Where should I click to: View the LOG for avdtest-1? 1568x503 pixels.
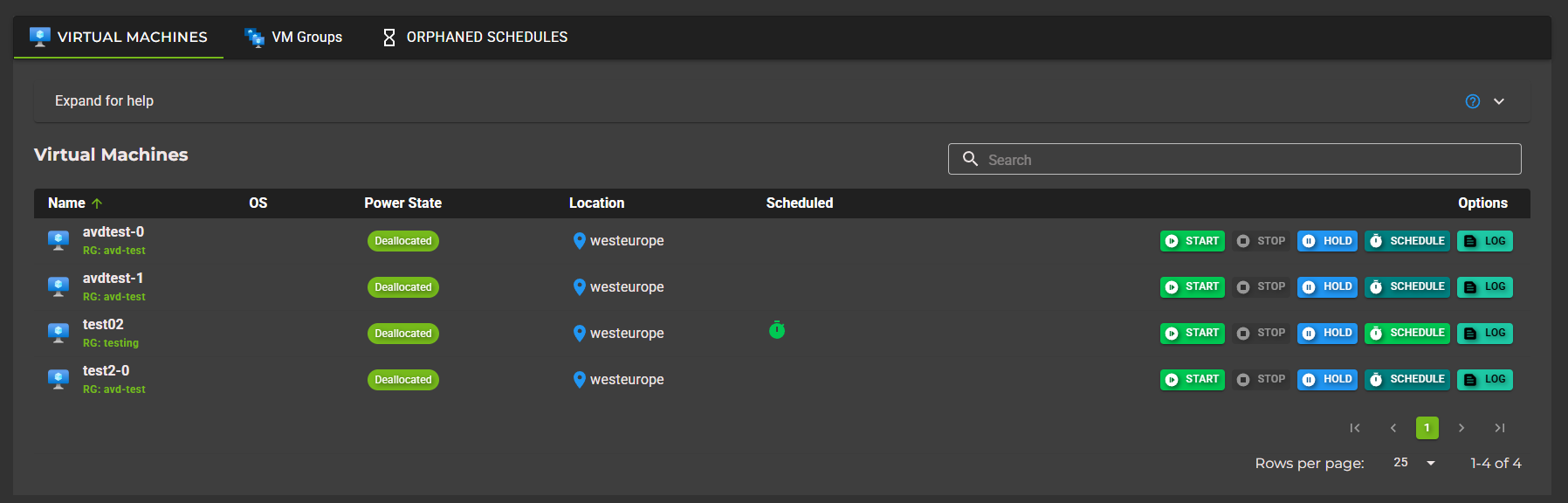click(1485, 286)
